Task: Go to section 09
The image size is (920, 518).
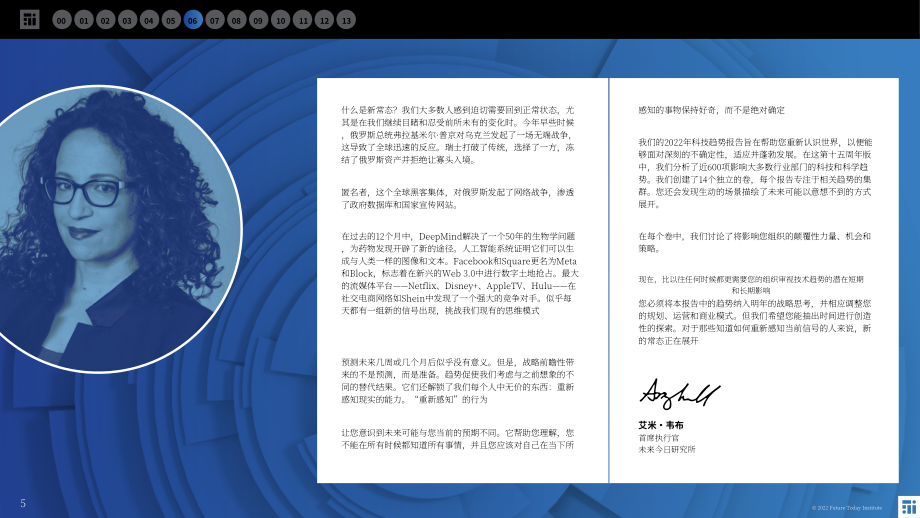Action: (x=258, y=20)
